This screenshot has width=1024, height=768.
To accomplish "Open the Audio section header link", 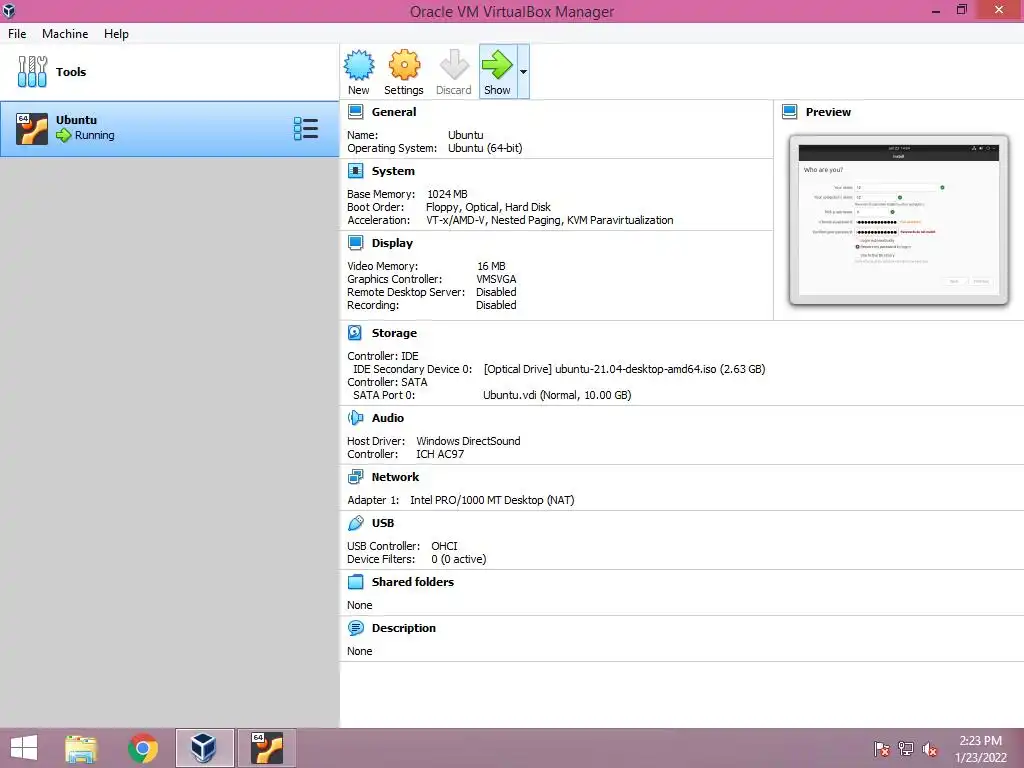I will [x=388, y=418].
